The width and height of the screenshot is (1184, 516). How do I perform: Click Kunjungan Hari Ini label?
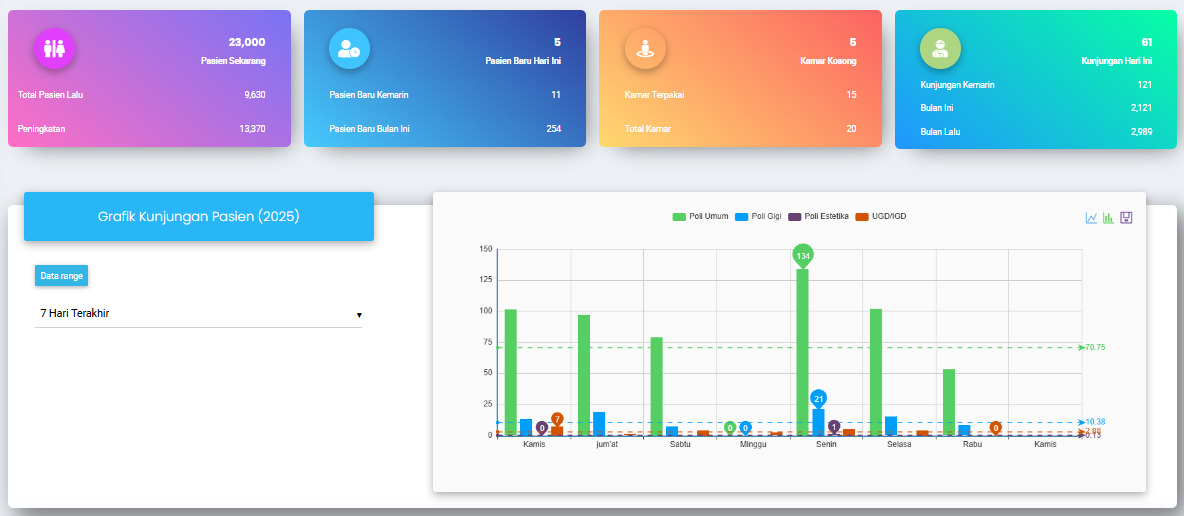tap(1117, 60)
